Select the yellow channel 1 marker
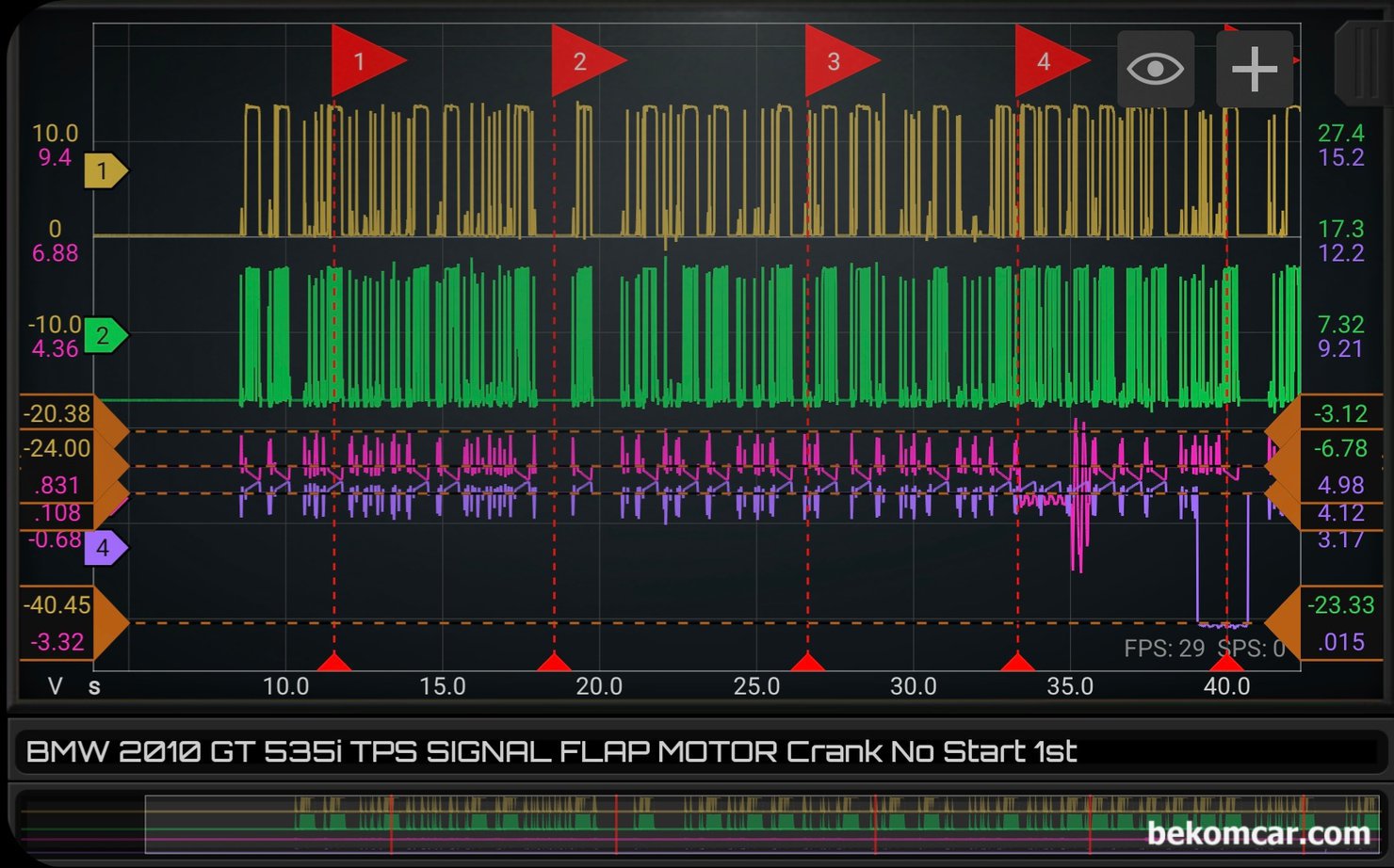Viewport: 1394px width, 868px height. coord(105,171)
